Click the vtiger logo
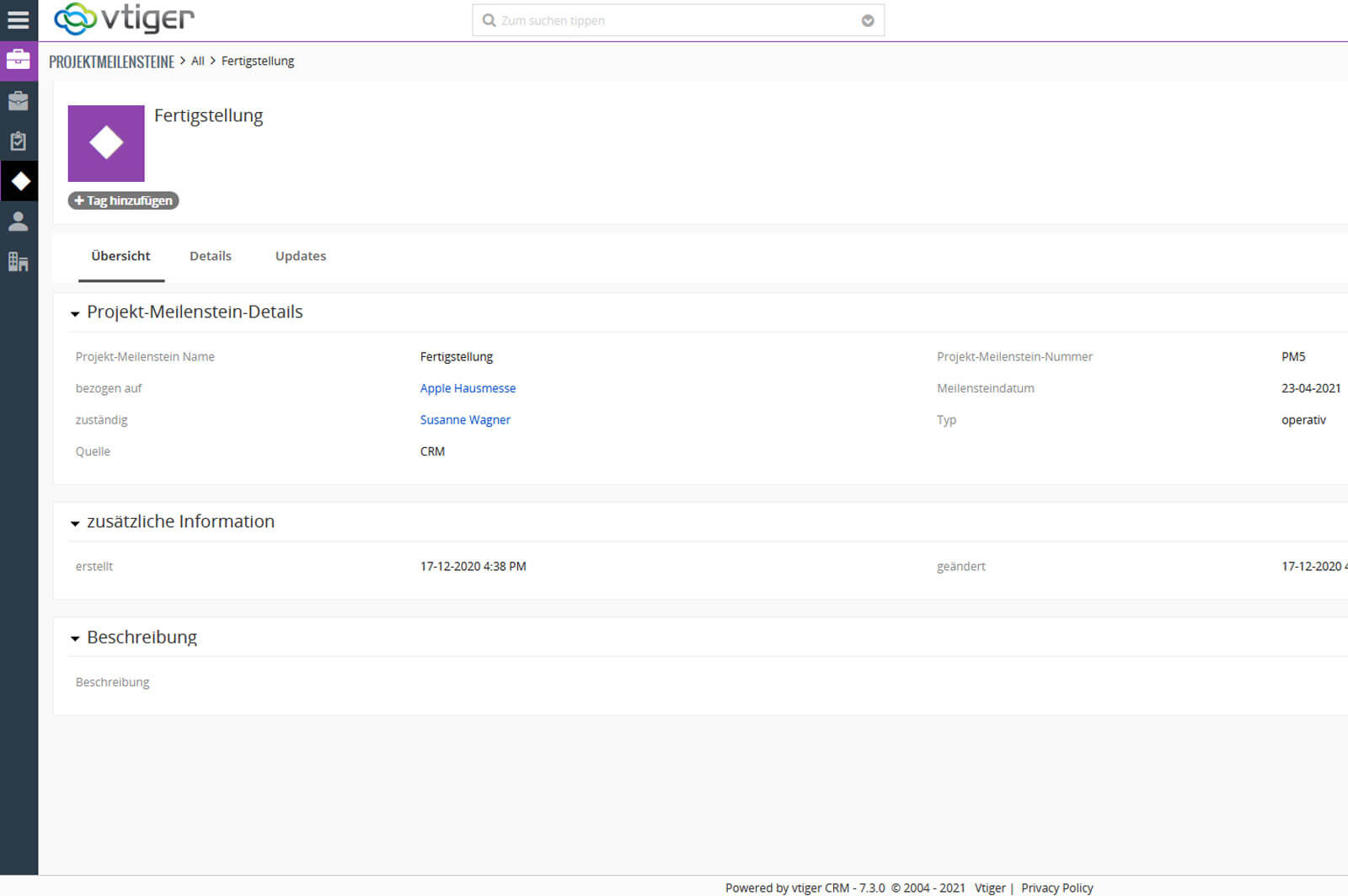The height and width of the screenshot is (896, 1348). (124, 19)
